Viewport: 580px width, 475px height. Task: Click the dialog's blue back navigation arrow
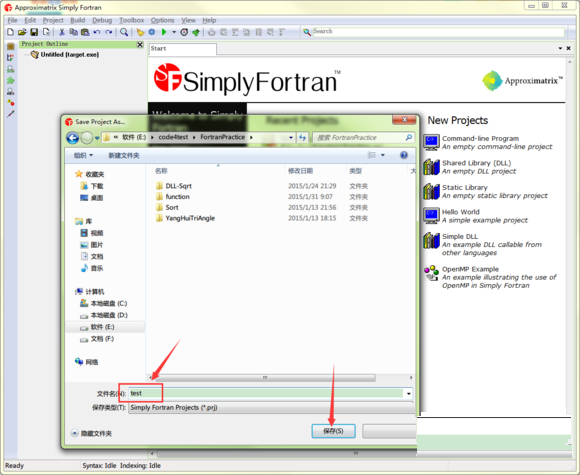coord(72,138)
